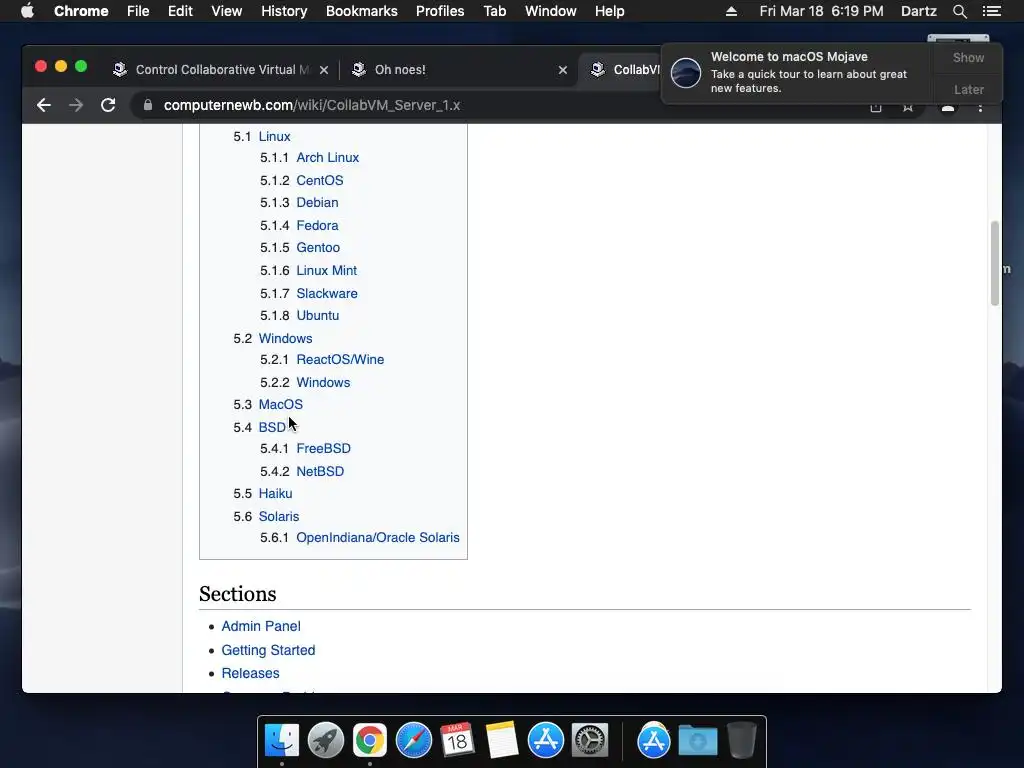Bookmark this page with the star icon
This screenshot has height=768, width=1024.
coord(908,108)
